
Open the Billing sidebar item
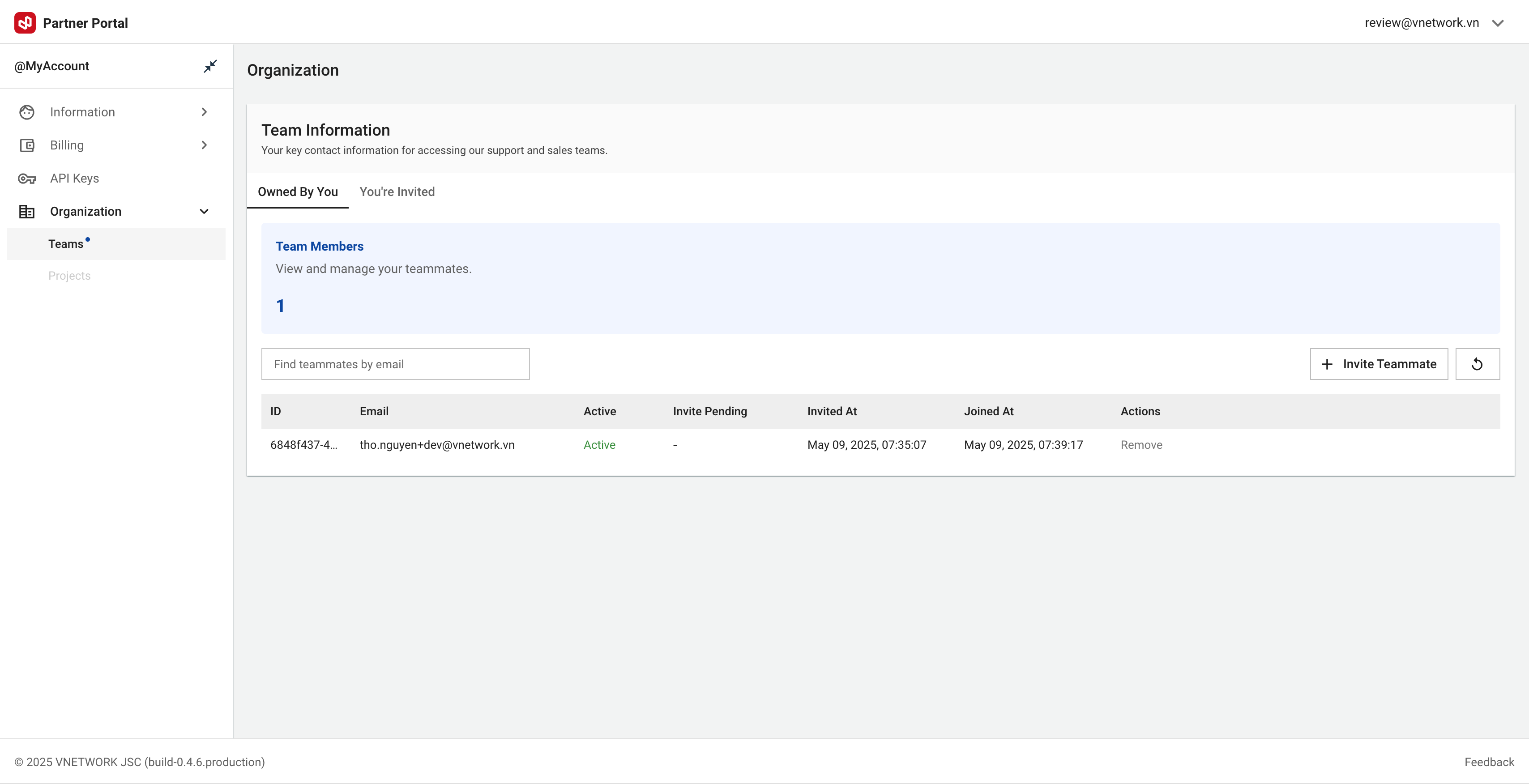[116, 145]
